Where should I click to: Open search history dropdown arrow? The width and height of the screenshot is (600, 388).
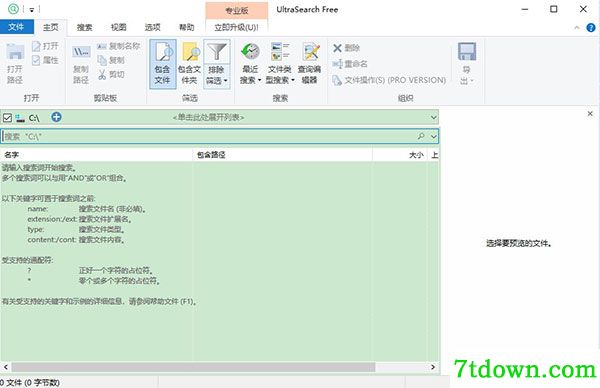[434, 136]
